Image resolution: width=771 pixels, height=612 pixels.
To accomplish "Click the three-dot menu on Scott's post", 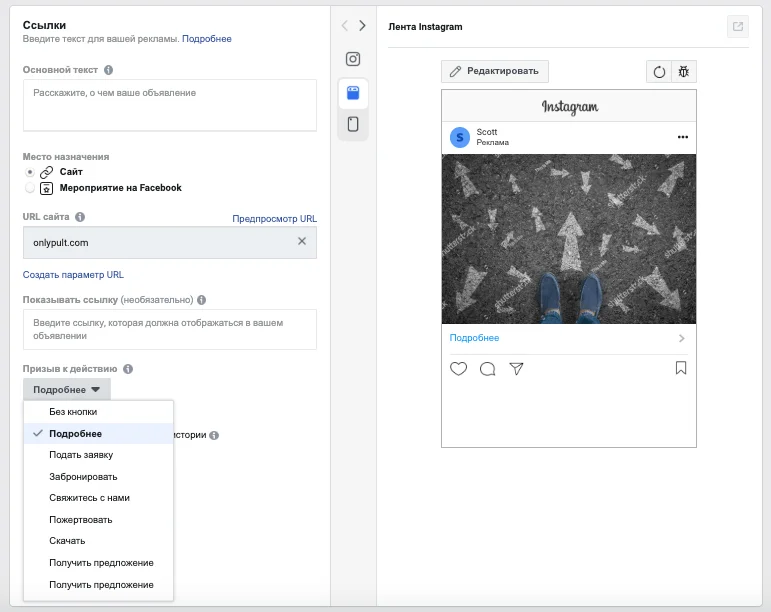I will [x=683, y=137].
